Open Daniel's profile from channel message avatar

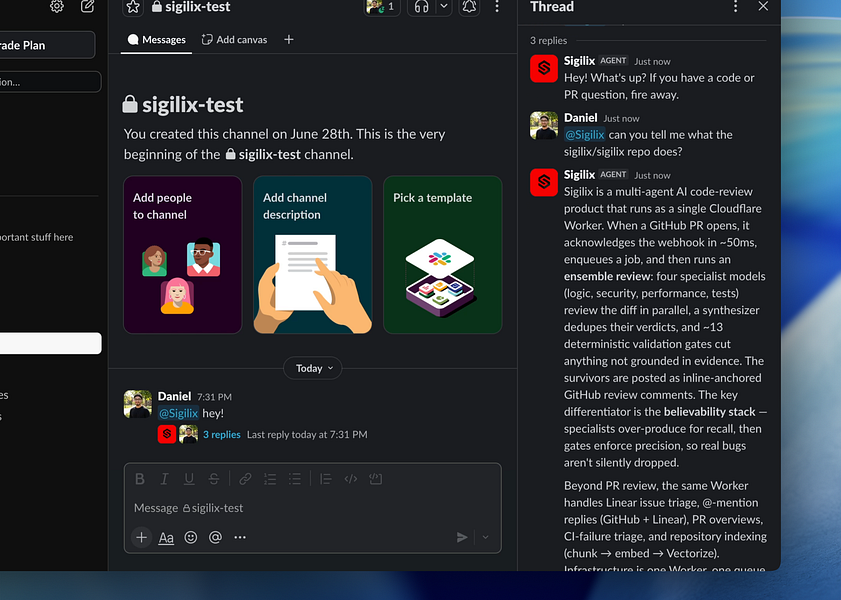point(138,404)
